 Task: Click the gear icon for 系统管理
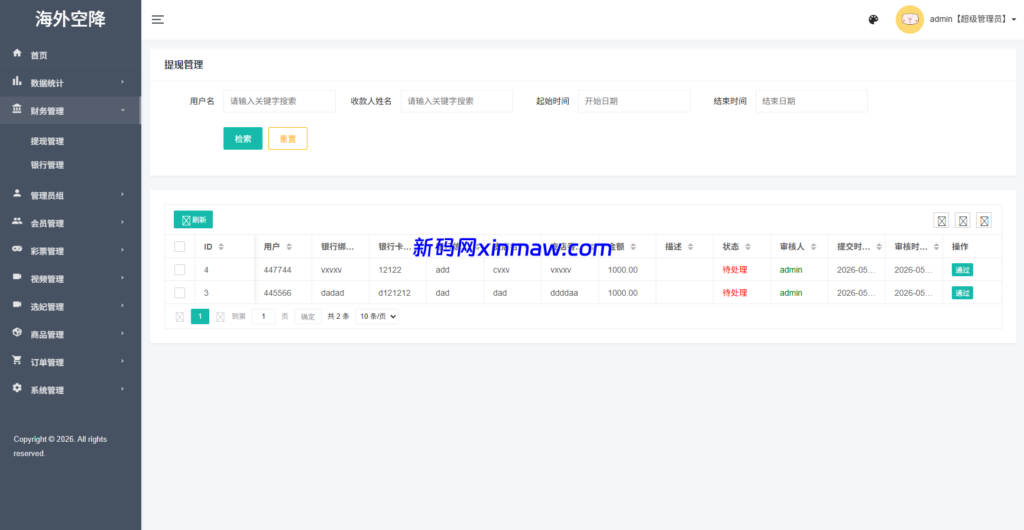point(18,388)
